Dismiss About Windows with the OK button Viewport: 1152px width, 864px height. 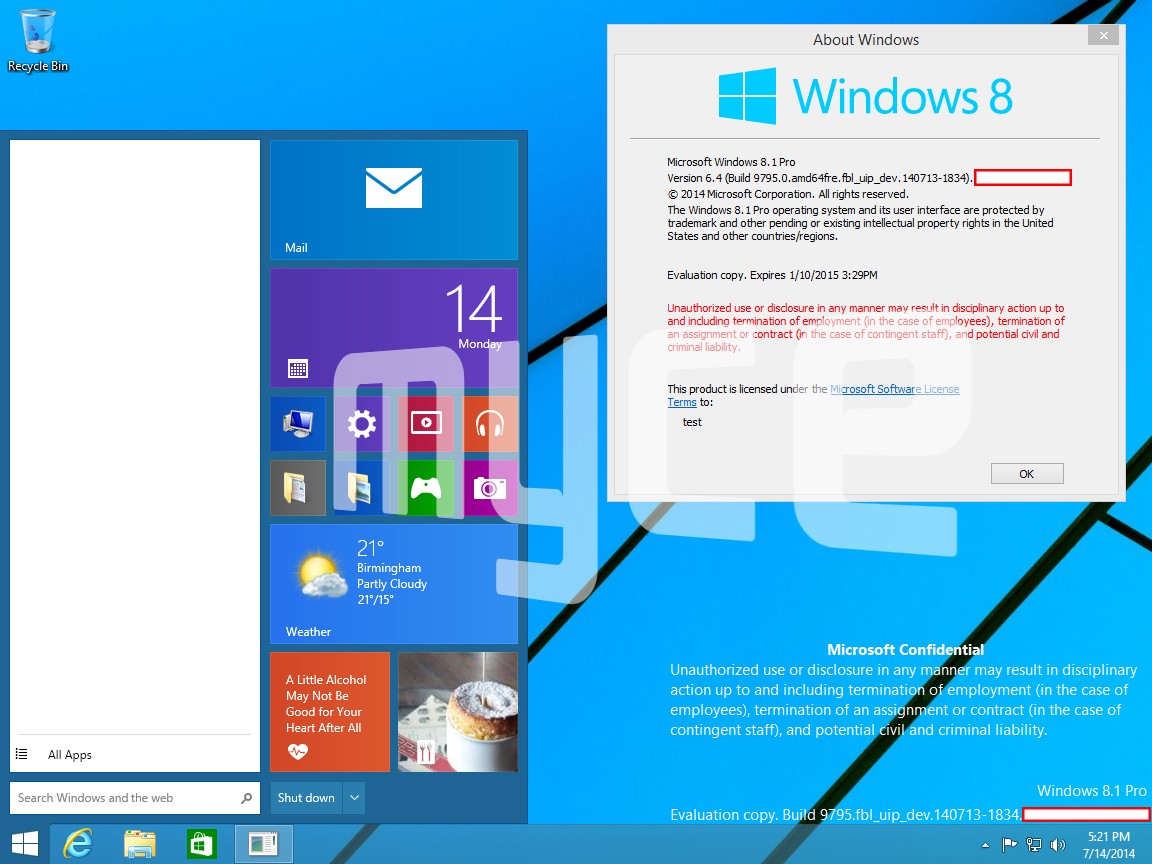1026,473
